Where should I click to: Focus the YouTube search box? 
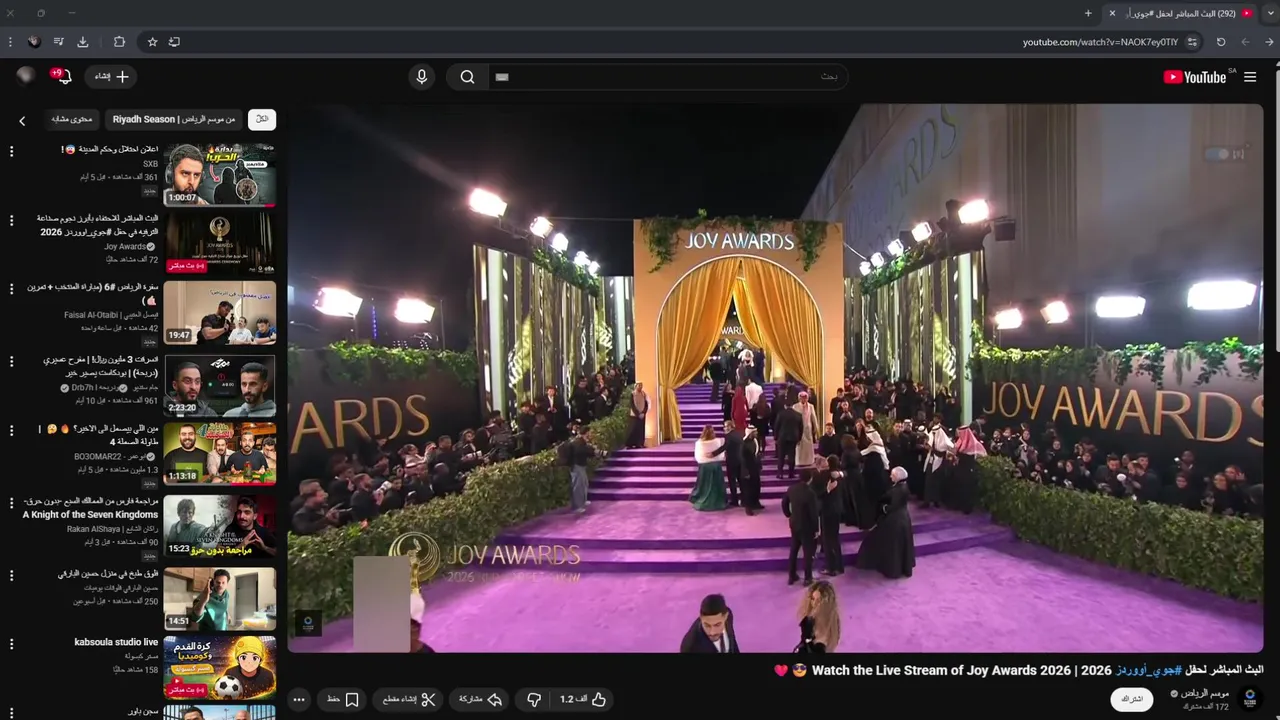[x=668, y=77]
